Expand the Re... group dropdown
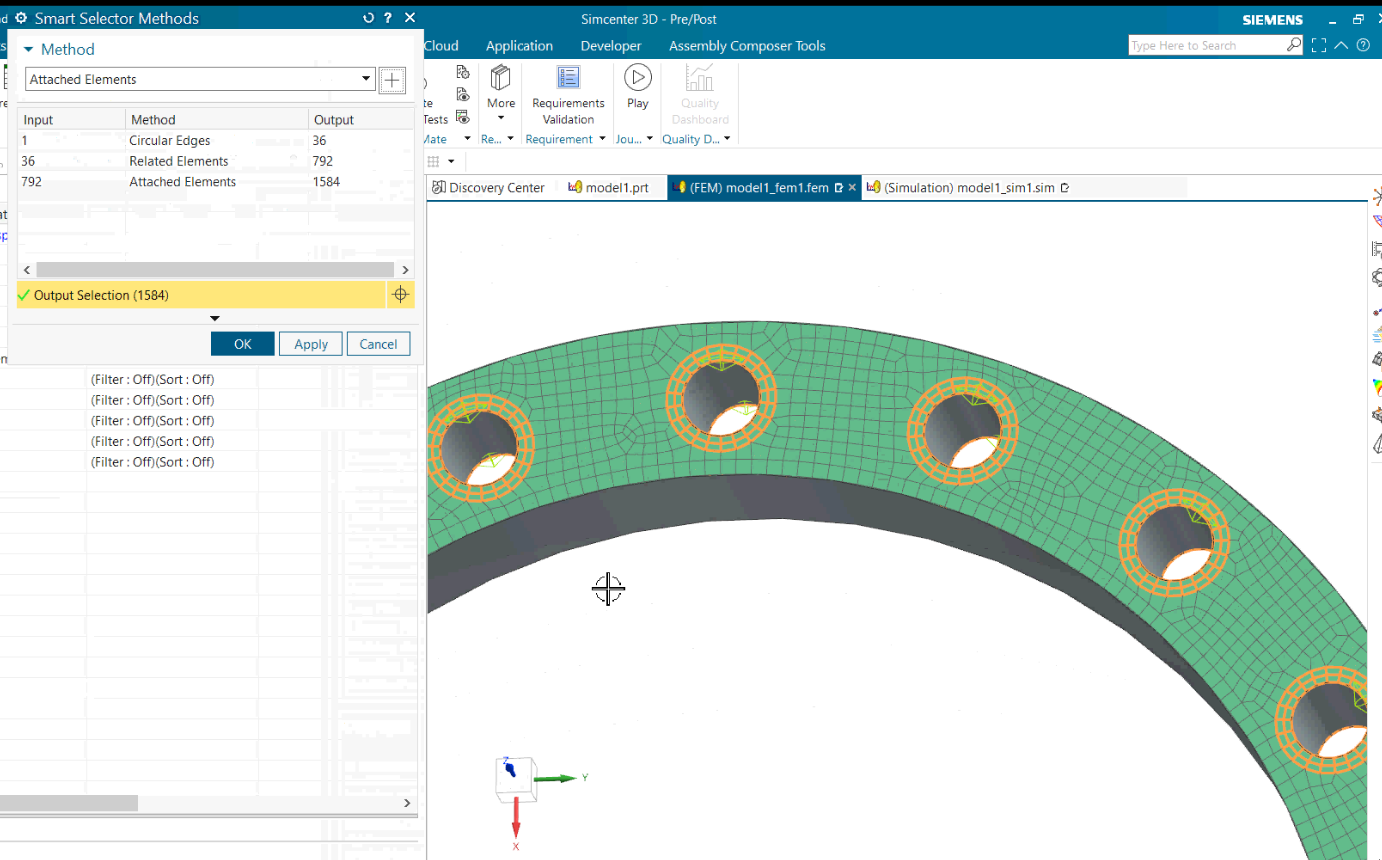Image resolution: width=1382 pixels, height=860 pixels. click(x=511, y=139)
